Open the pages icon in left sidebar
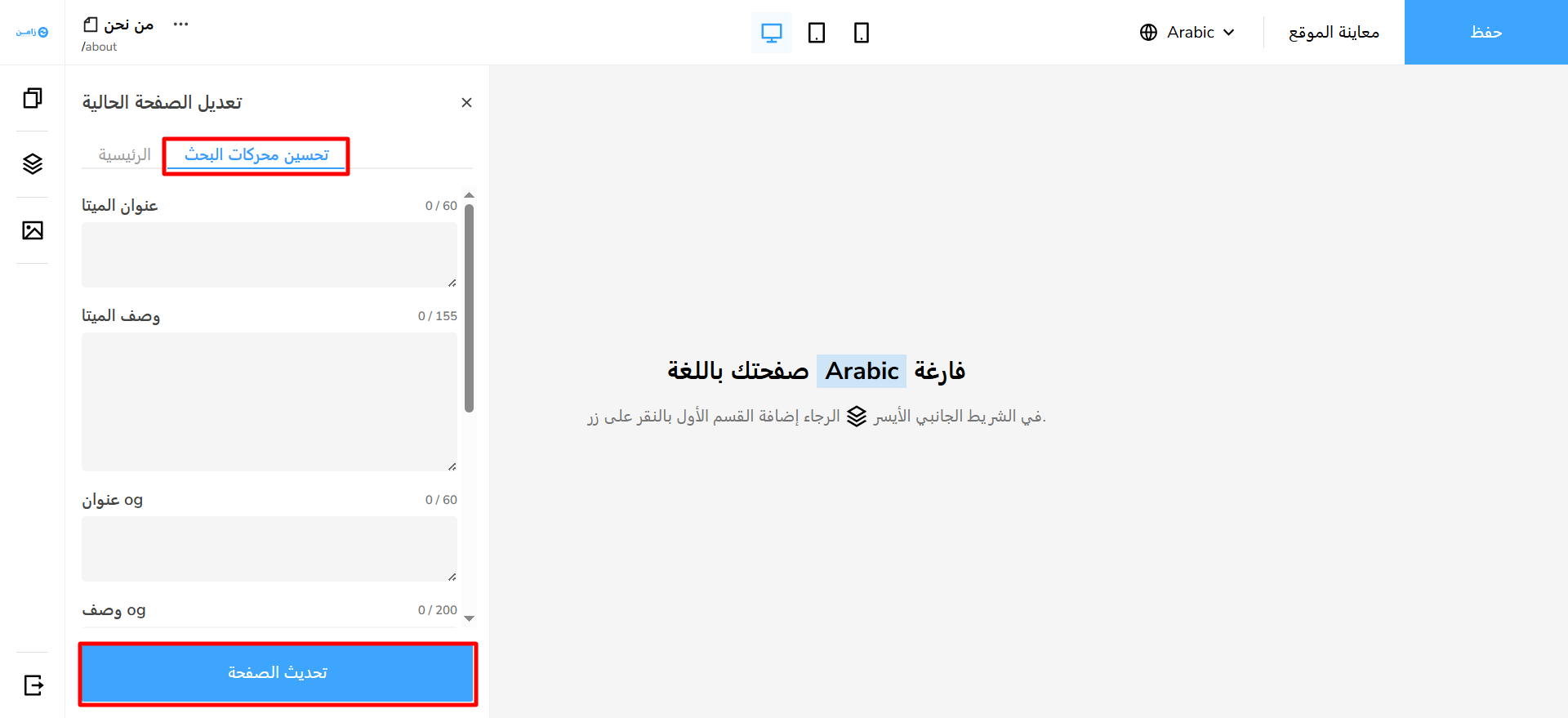 point(33,98)
